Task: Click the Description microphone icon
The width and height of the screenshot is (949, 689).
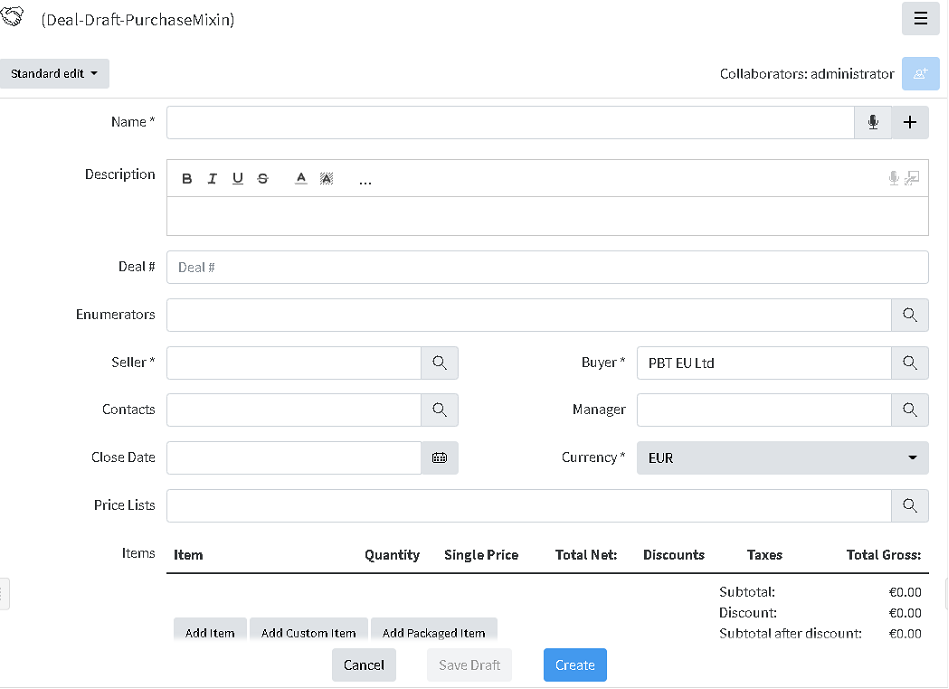Action: click(893, 178)
